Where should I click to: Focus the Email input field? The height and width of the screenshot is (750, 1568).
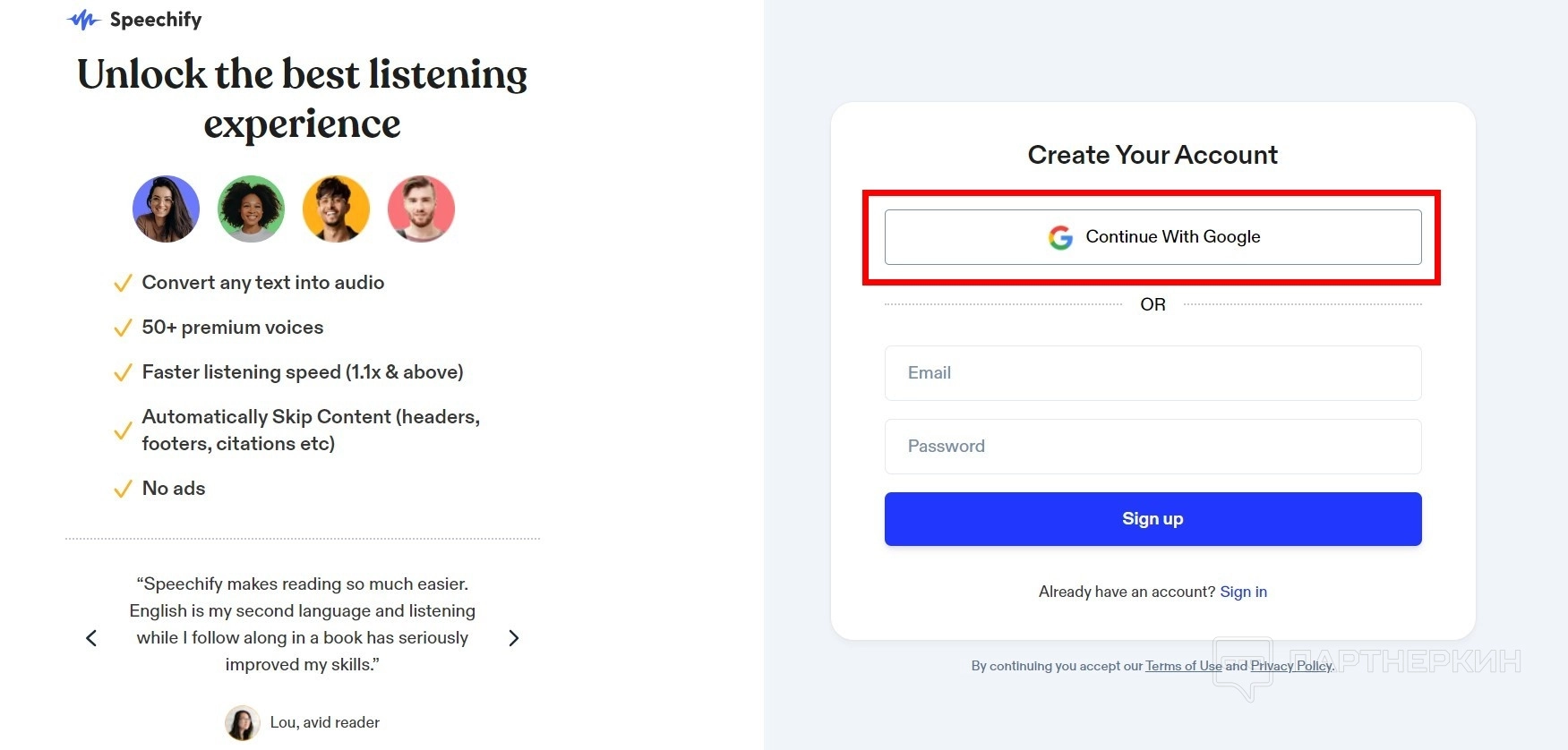(1152, 373)
